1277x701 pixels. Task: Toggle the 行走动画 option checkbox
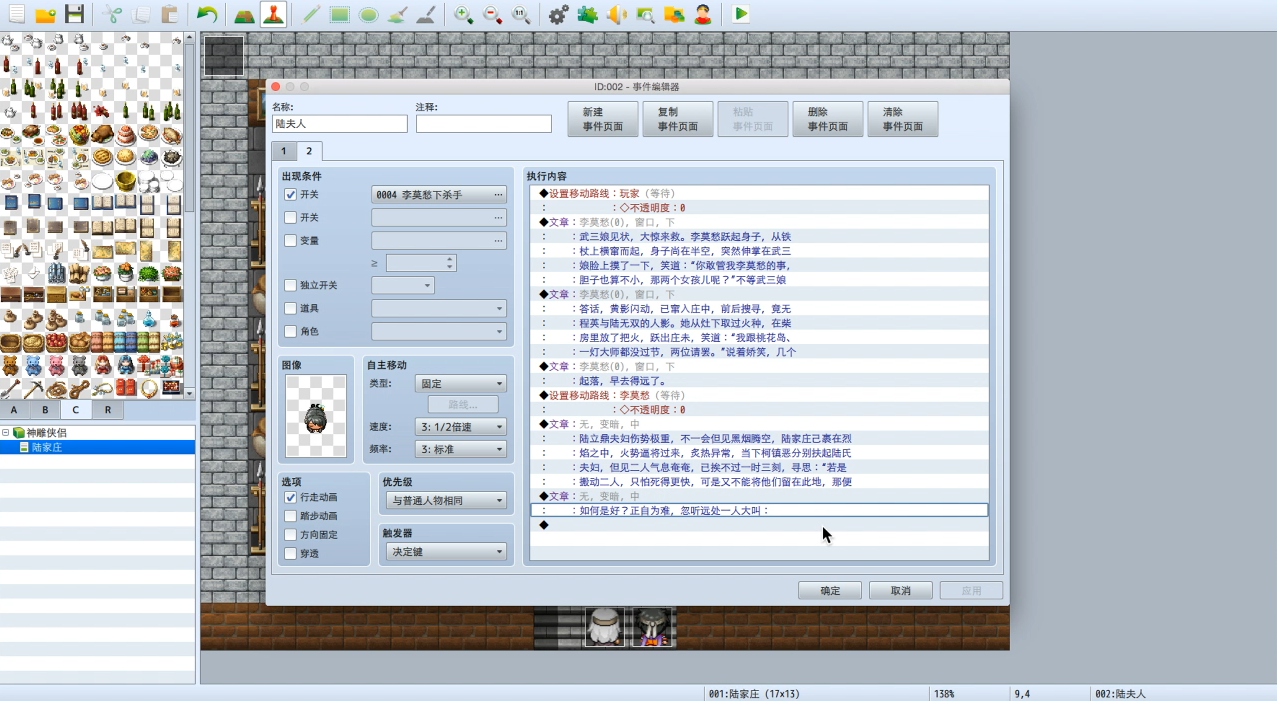coord(291,498)
